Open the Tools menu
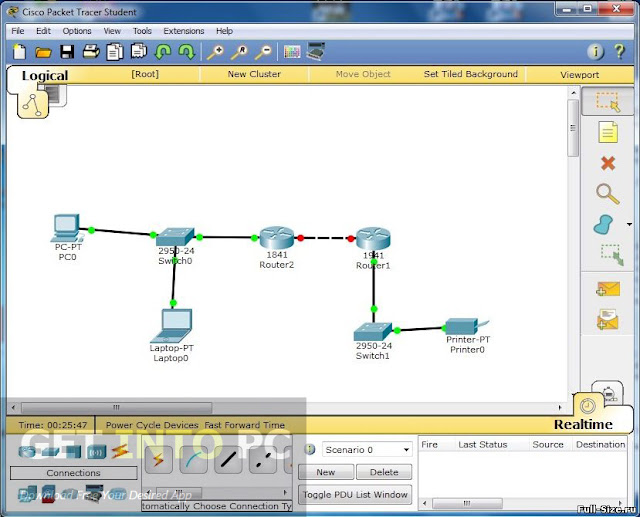 pyautogui.click(x=142, y=31)
